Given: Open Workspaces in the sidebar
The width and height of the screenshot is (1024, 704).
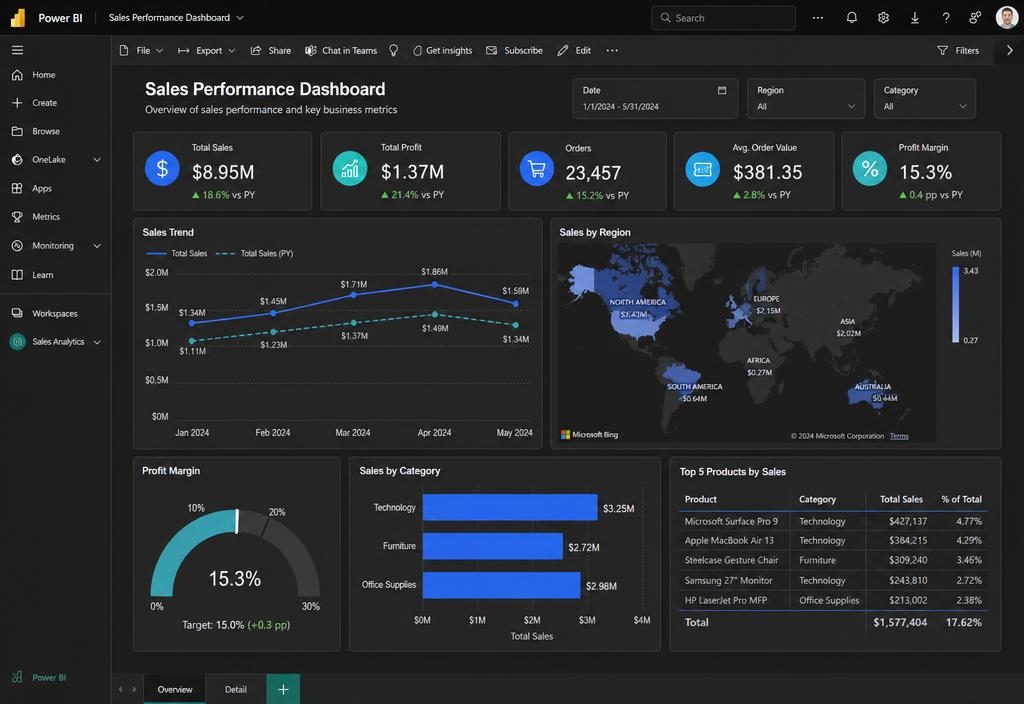Looking at the screenshot, I should 56,313.
